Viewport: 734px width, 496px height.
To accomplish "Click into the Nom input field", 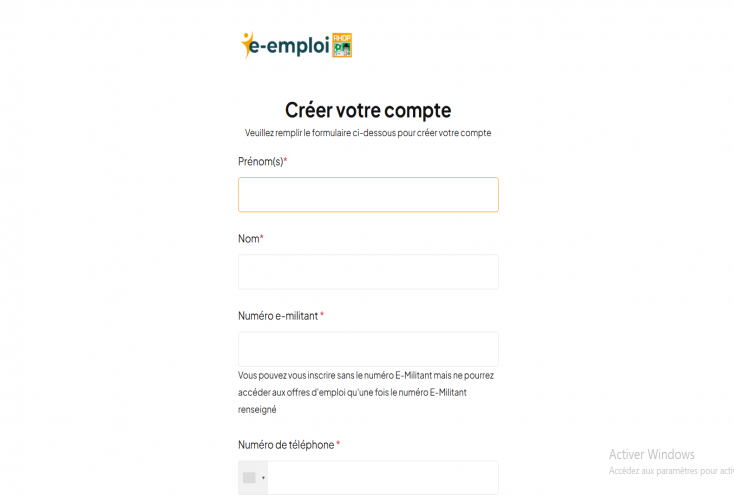I will [x=368, y=272].
